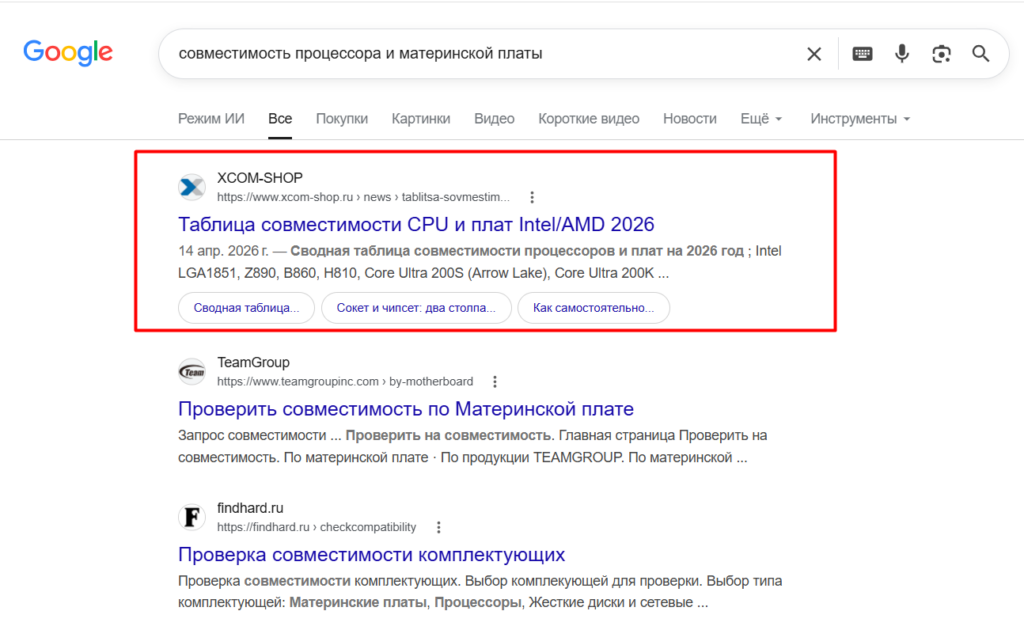
Task: Click the XCOM-SHOP favicon
Action: click(192, 187)
